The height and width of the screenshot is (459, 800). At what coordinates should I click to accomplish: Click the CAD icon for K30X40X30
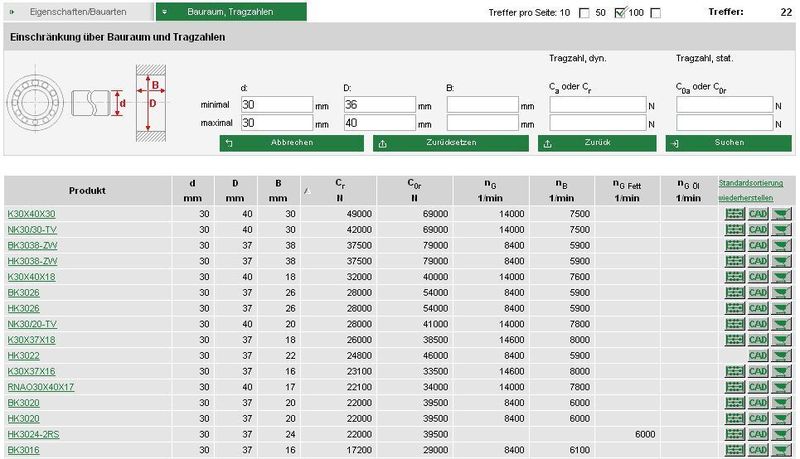758,214
